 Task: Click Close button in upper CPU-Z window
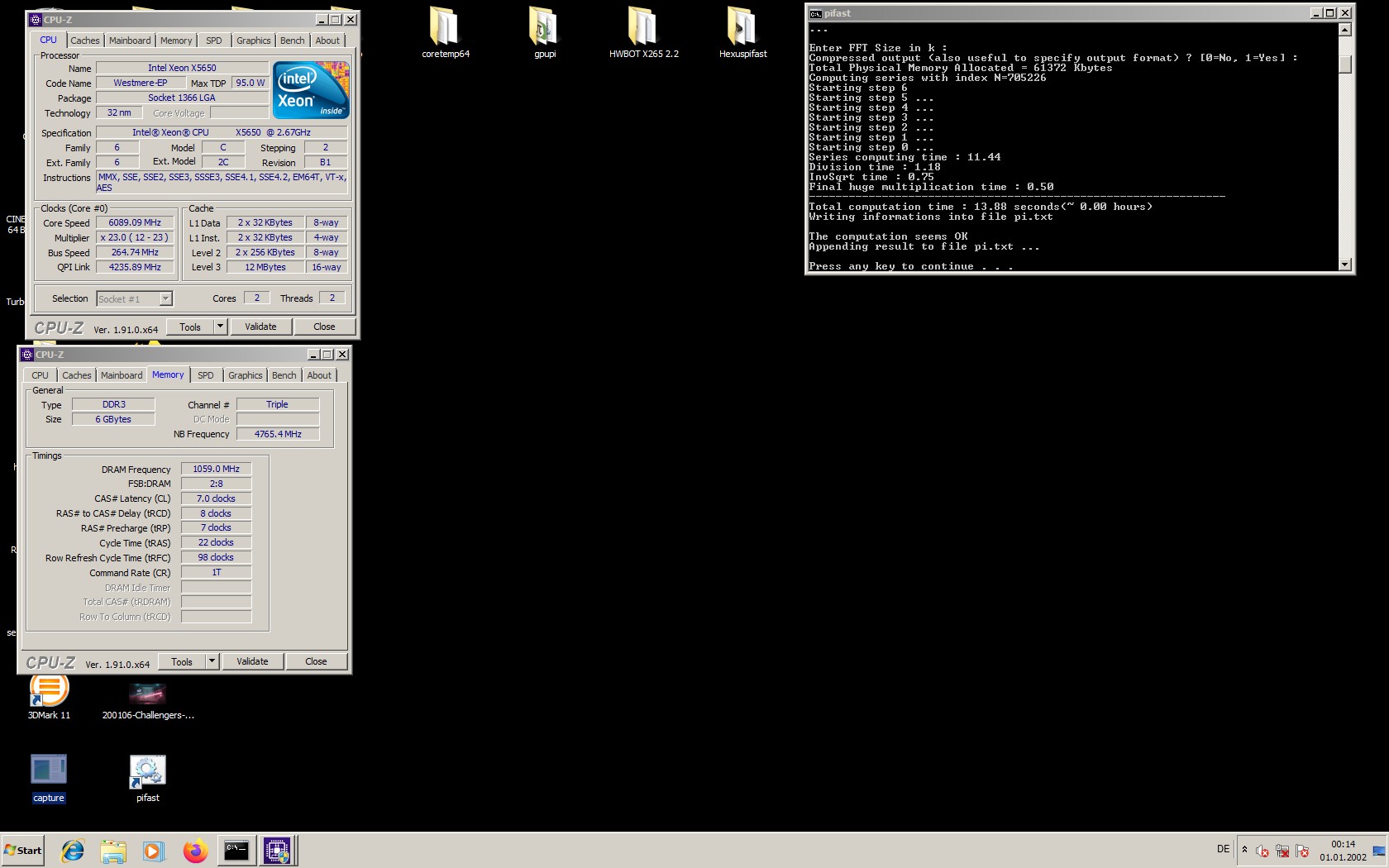pos(324,327)
